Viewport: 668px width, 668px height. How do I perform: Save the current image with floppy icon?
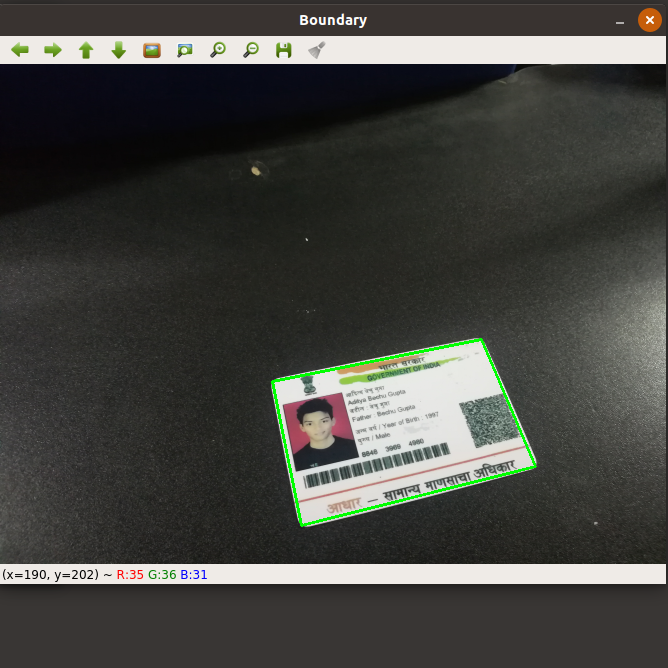click(x=284, y=50)
